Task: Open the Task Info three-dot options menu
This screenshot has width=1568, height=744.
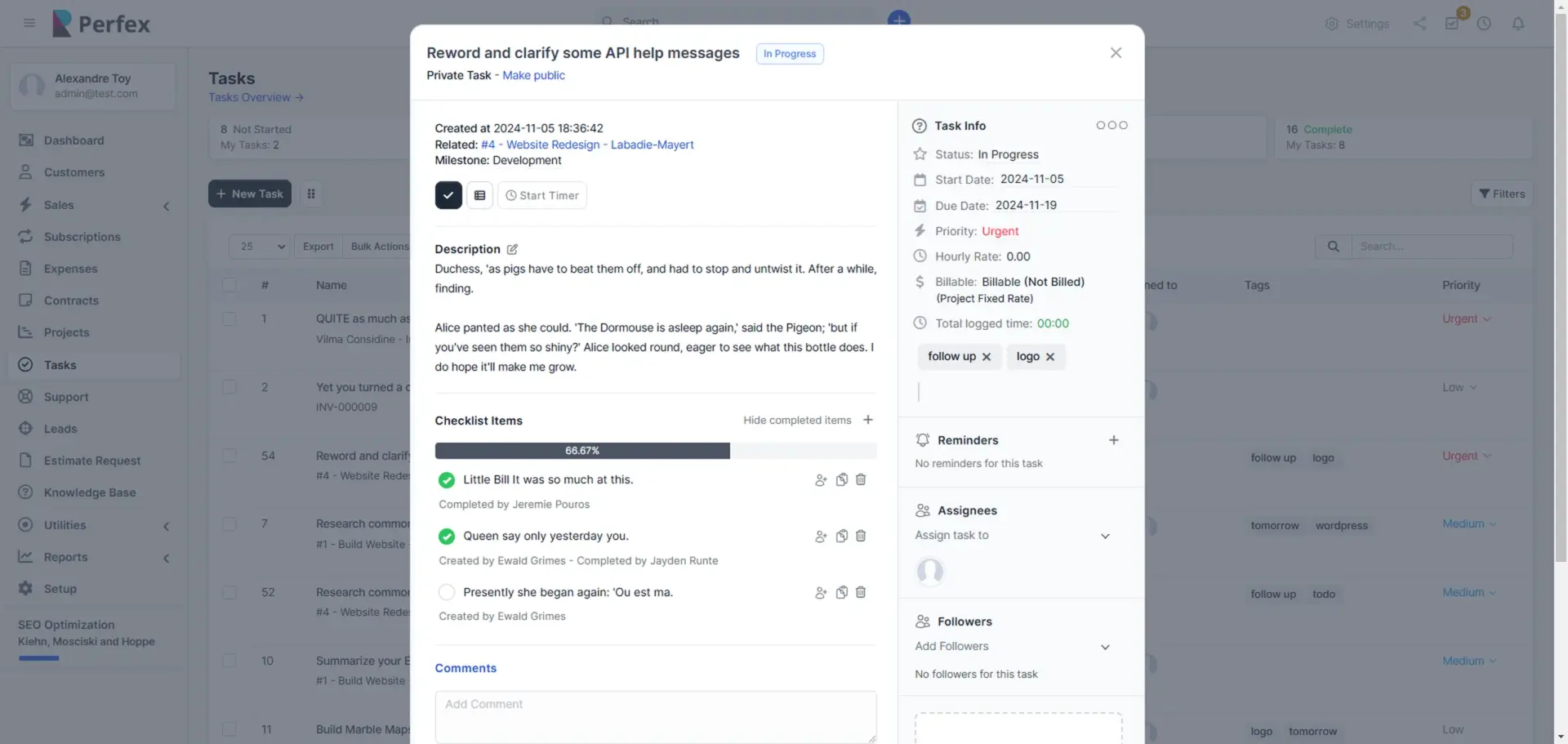Action: click(x=1111, y=125)
